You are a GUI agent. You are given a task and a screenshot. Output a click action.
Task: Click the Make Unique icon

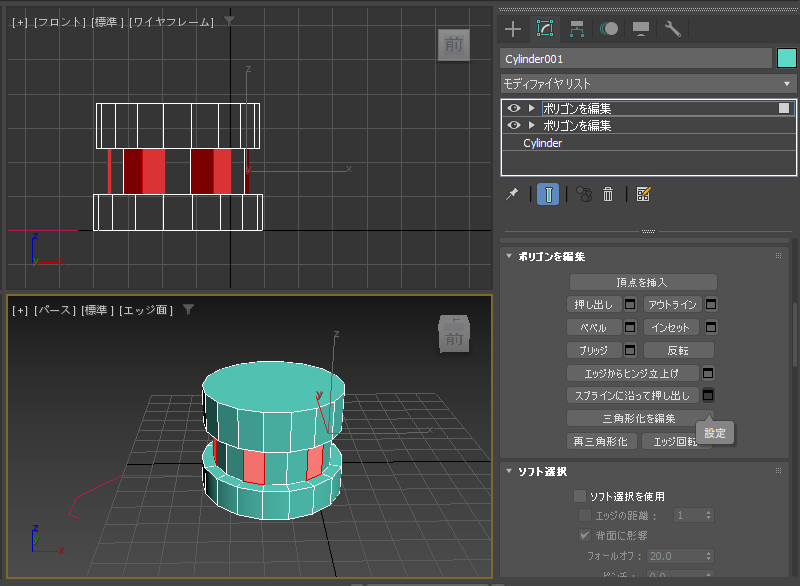pyautogui.click(x=584, y=194)
